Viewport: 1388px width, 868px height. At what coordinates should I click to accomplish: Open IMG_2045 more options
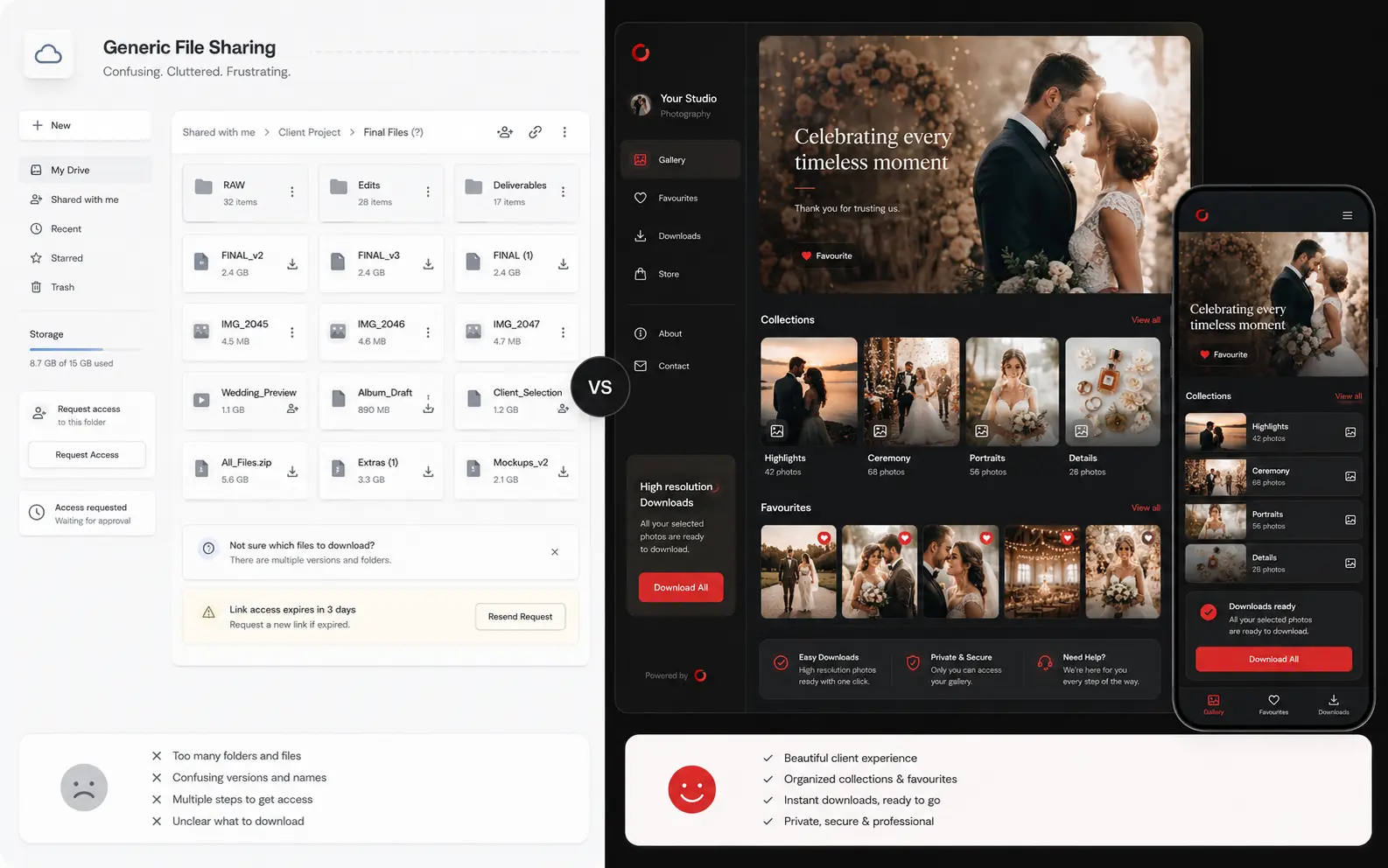292,332
